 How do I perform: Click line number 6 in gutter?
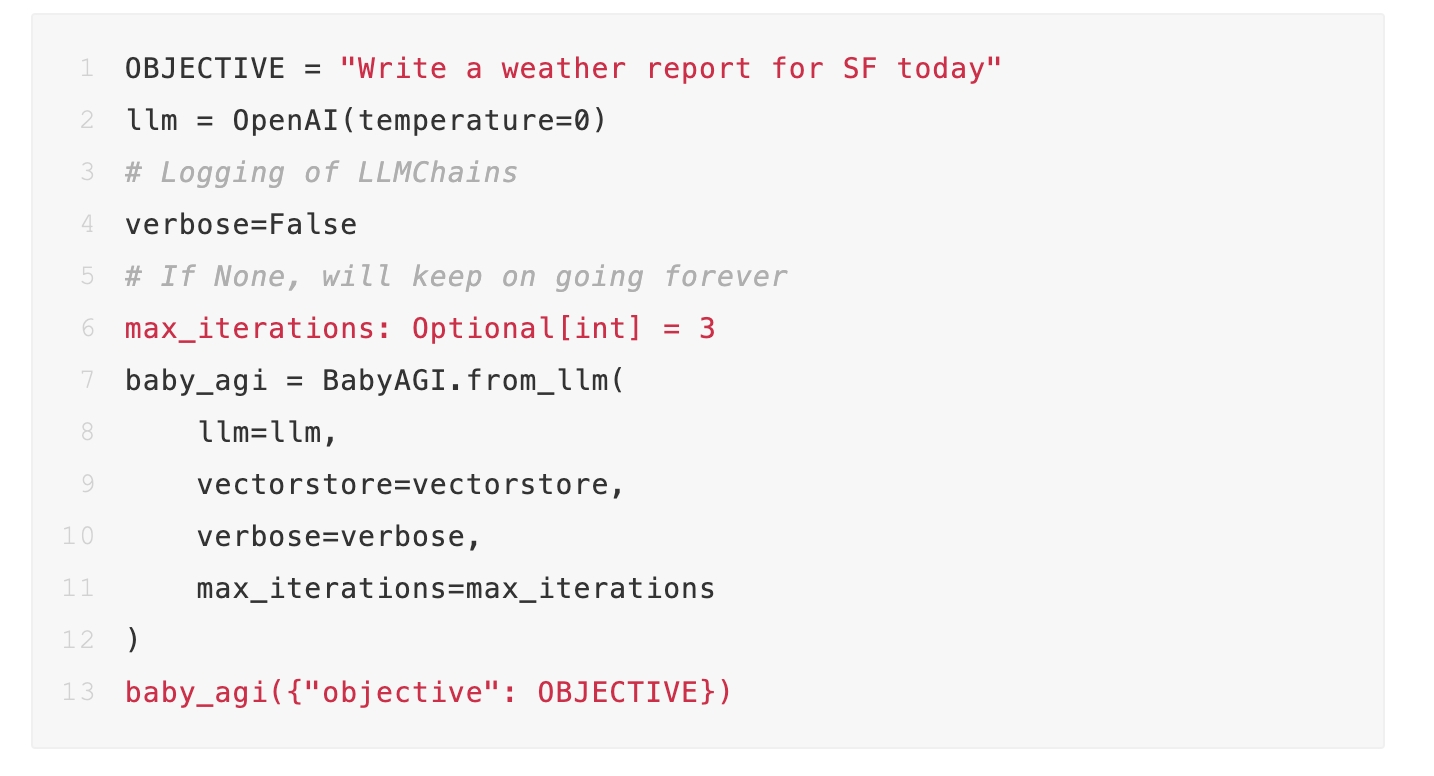point(86,329)
